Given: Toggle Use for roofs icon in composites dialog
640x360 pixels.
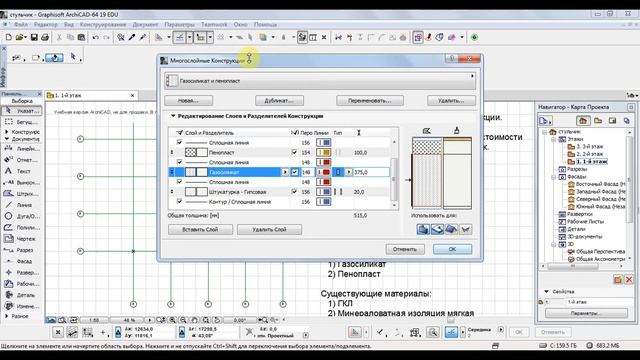Looking at the screenshot, I should [x=451, y=229].
